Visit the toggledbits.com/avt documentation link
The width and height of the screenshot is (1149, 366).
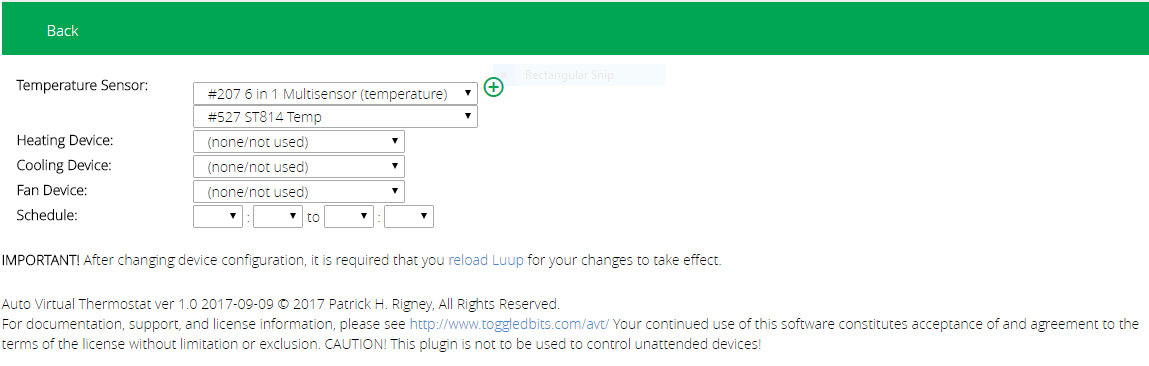pyautogui.click(x=509, y=323)
